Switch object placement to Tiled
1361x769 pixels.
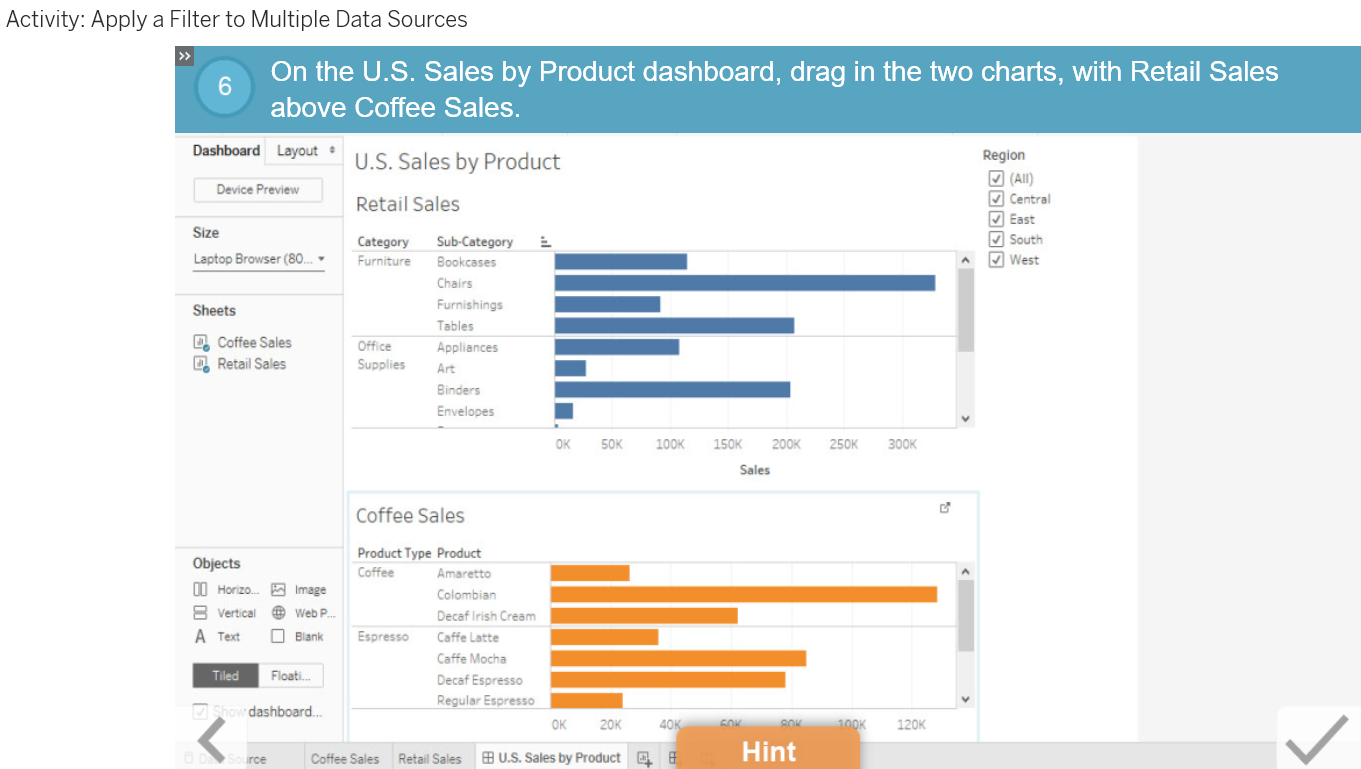point(225,676)
